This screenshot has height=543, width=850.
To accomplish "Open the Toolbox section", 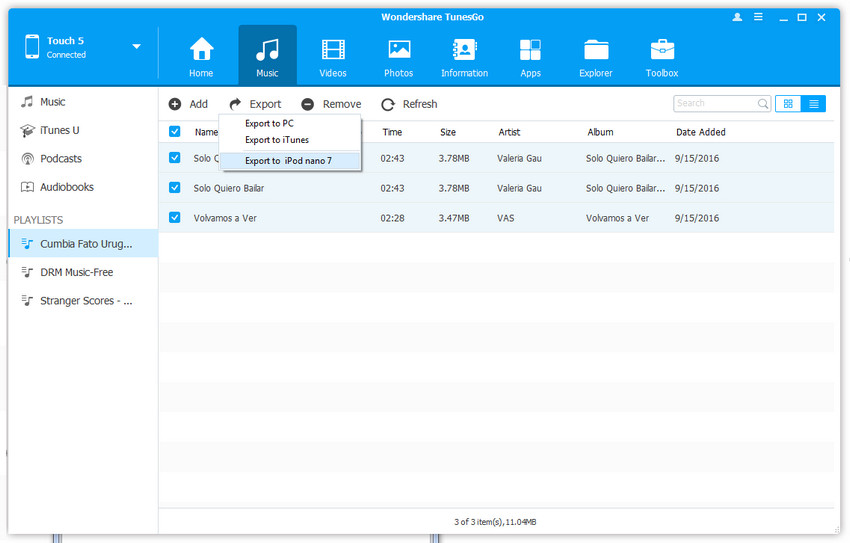I will click(662, 56).
